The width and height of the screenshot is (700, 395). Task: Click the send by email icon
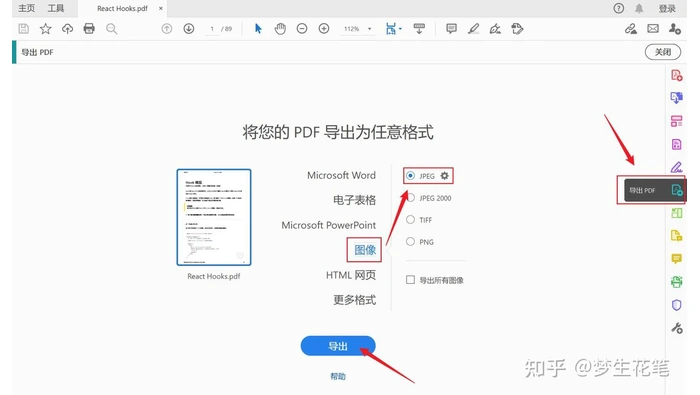point(653,29)
